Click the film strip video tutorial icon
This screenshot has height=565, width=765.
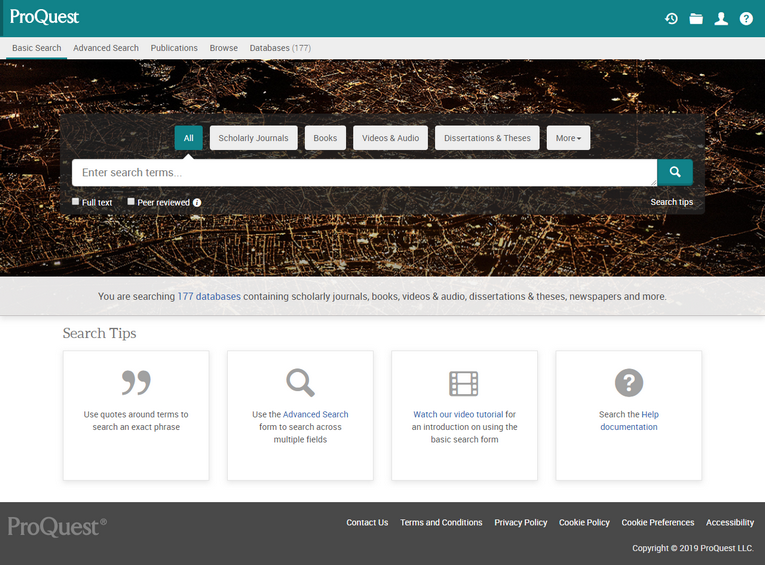click(x=464, y=383)
